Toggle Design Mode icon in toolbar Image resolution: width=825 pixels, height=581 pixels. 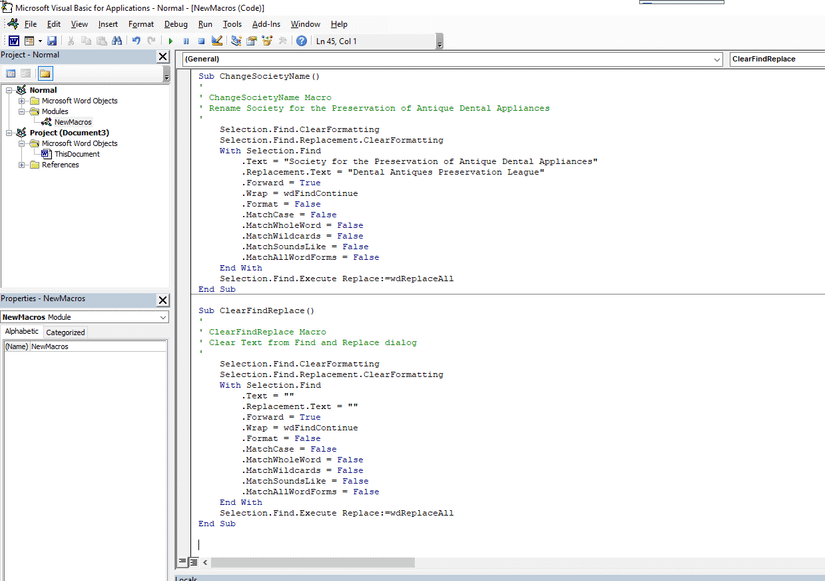coord(217,41)
